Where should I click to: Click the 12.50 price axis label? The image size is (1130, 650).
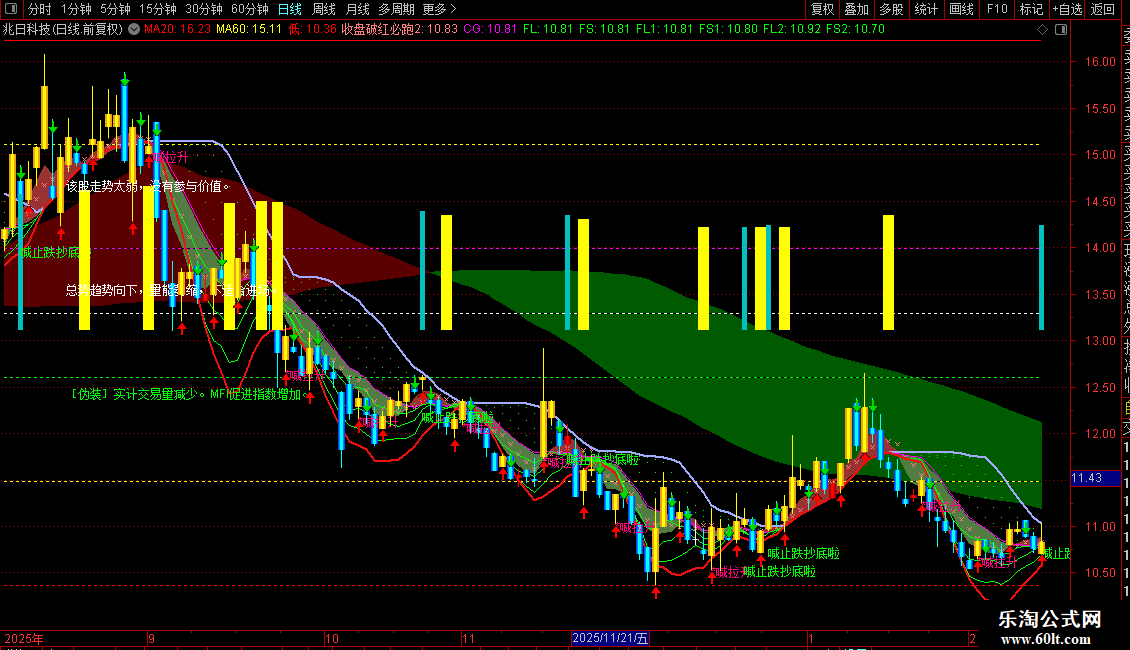tap(1100, 388)
